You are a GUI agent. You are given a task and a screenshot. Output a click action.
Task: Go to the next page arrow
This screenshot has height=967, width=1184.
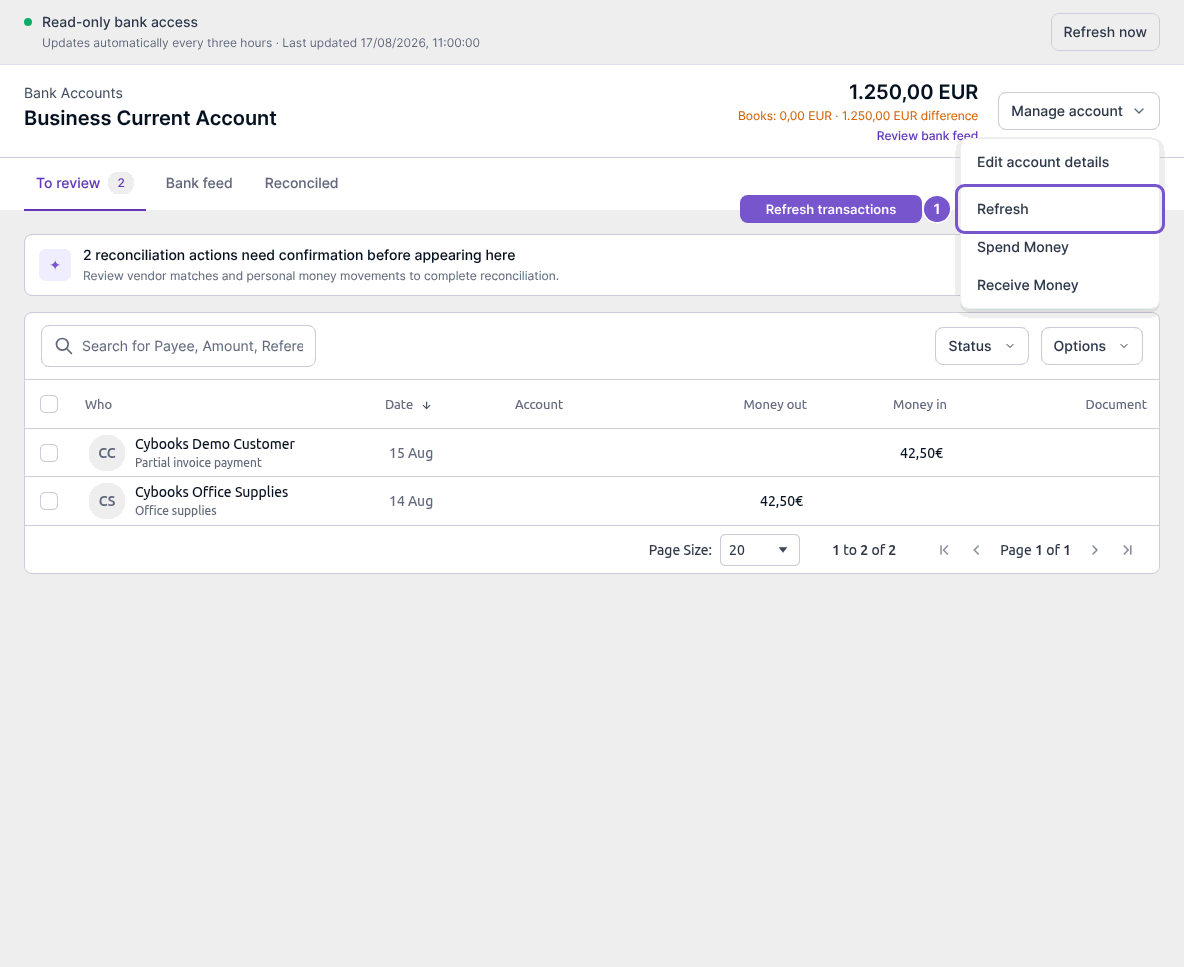(x=1095, y=550)
